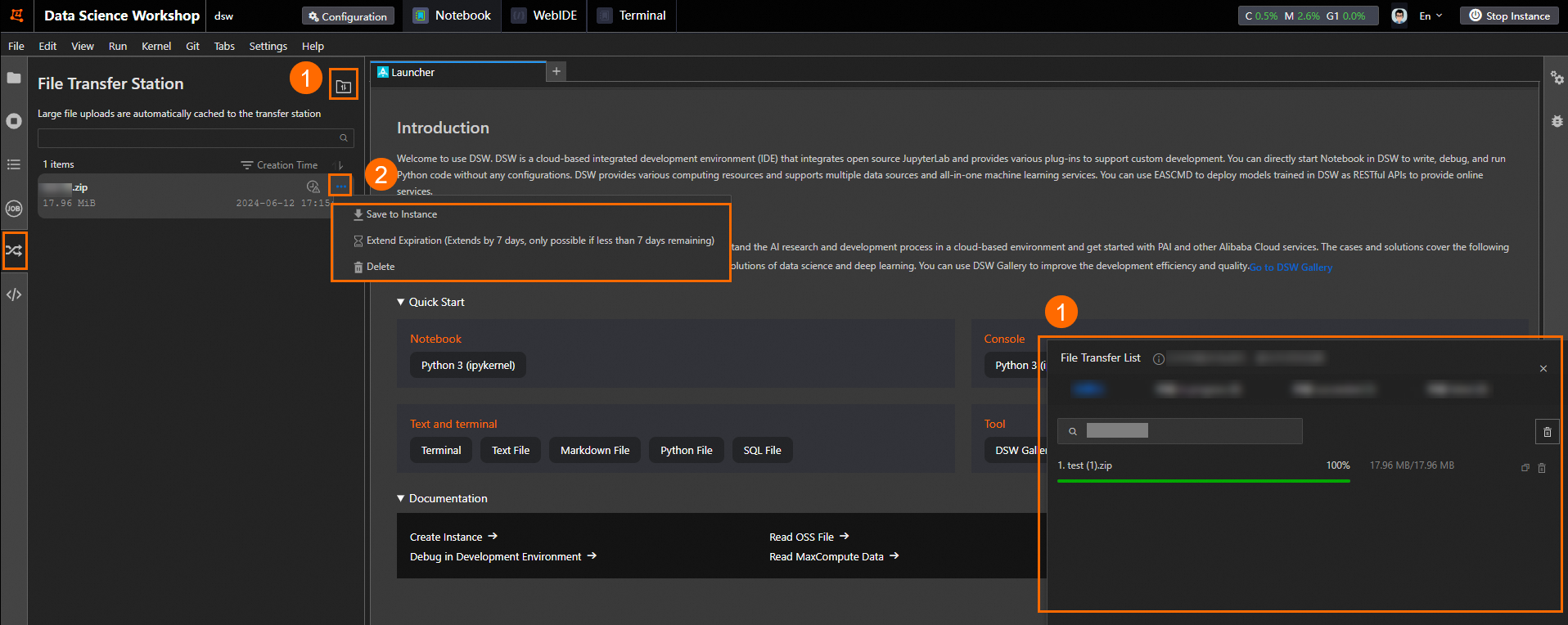
Task: Click the info icon next to File Transfer List
Action: [x=1159, y=359]
